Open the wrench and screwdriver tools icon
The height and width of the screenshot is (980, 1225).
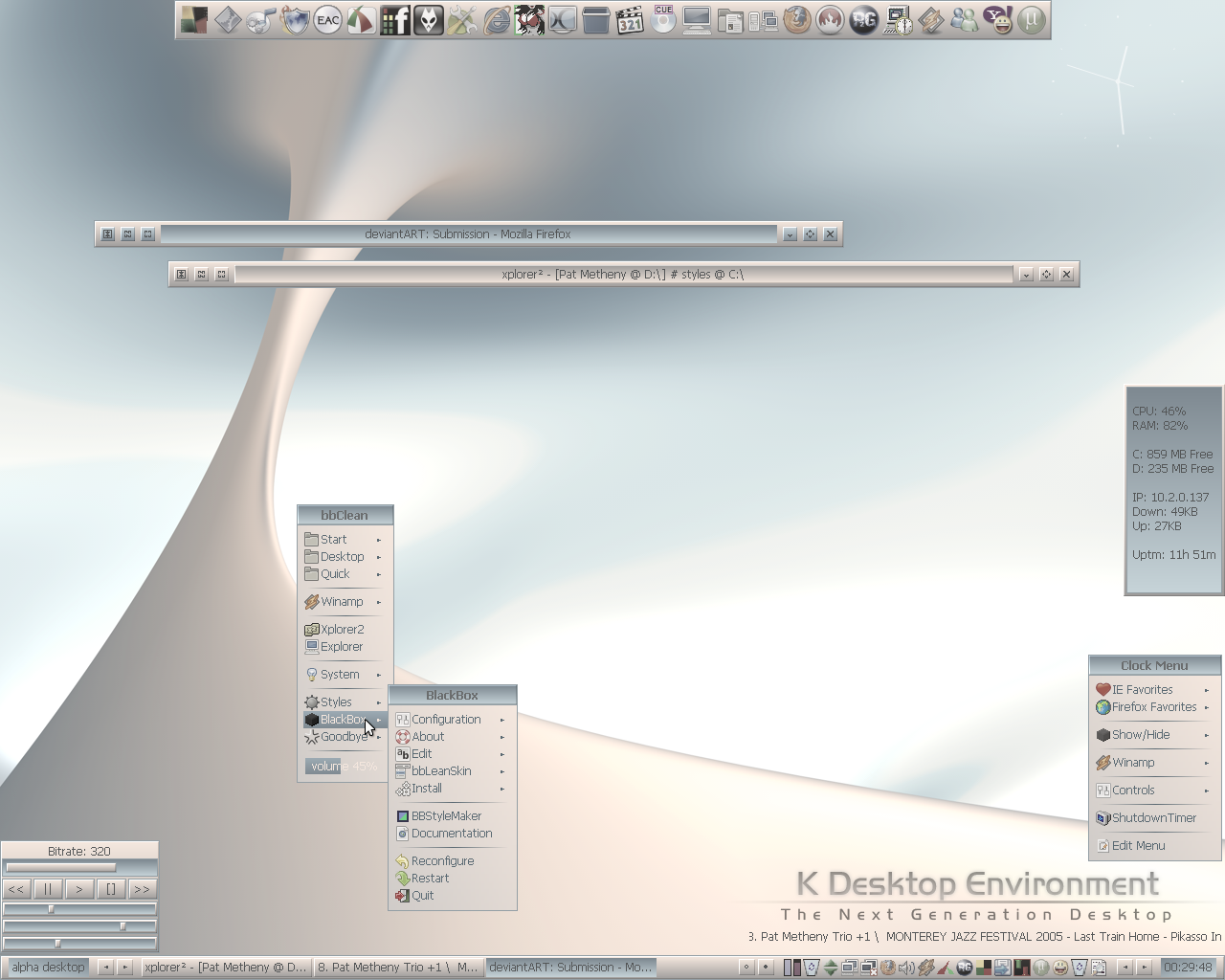(462, 20)
